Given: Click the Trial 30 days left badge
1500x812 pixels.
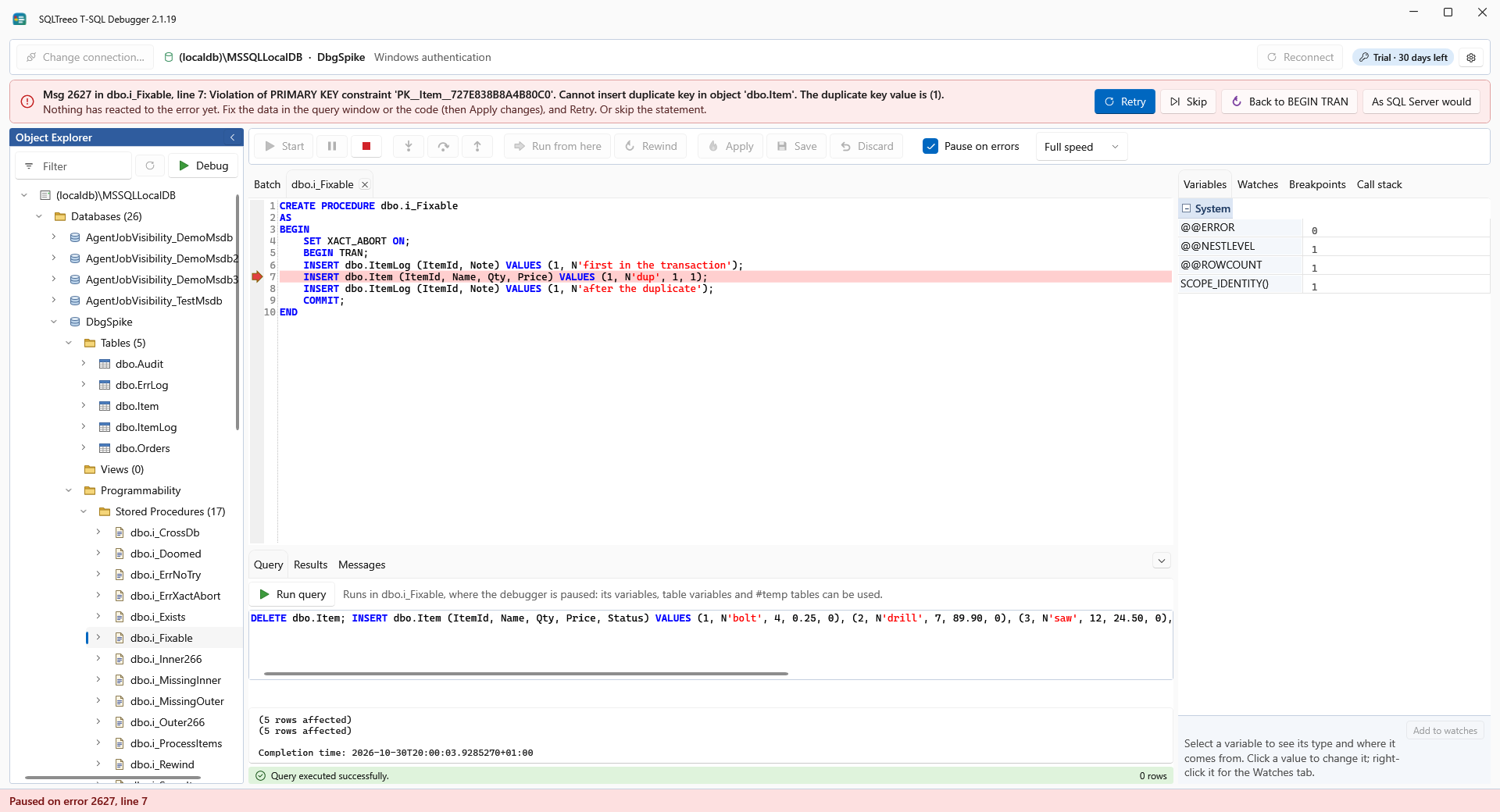Looking at the screenshot, I should point(1403,58).
